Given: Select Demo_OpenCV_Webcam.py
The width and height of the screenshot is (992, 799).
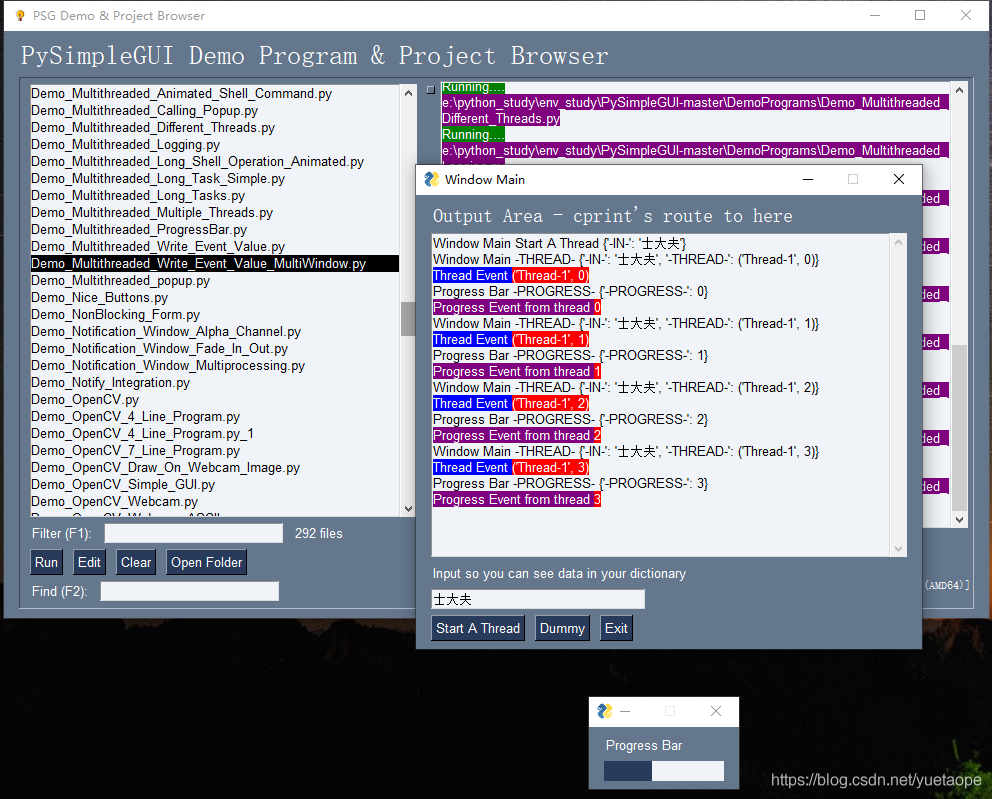Looking at the screenshot, I should click(214, 503).
